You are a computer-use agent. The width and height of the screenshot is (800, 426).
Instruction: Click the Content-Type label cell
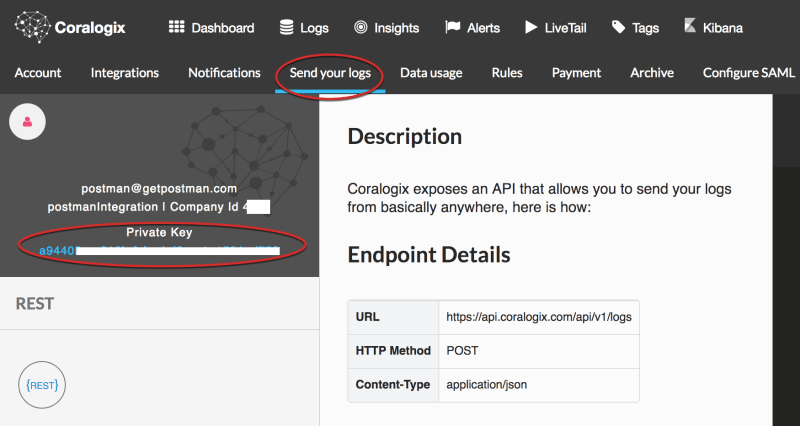(393, 385)
